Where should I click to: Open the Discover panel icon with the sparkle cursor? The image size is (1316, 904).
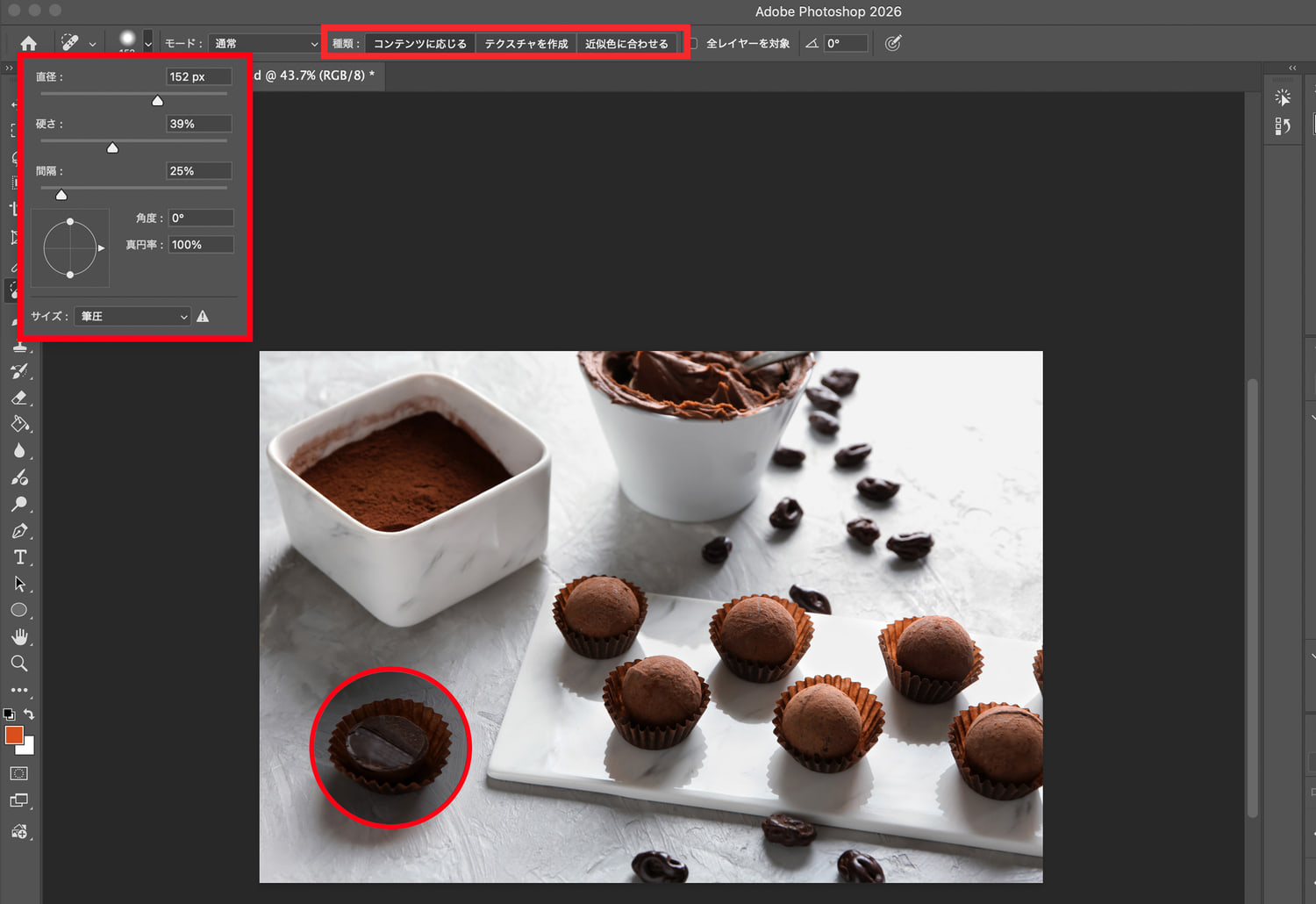(1283, 97)
